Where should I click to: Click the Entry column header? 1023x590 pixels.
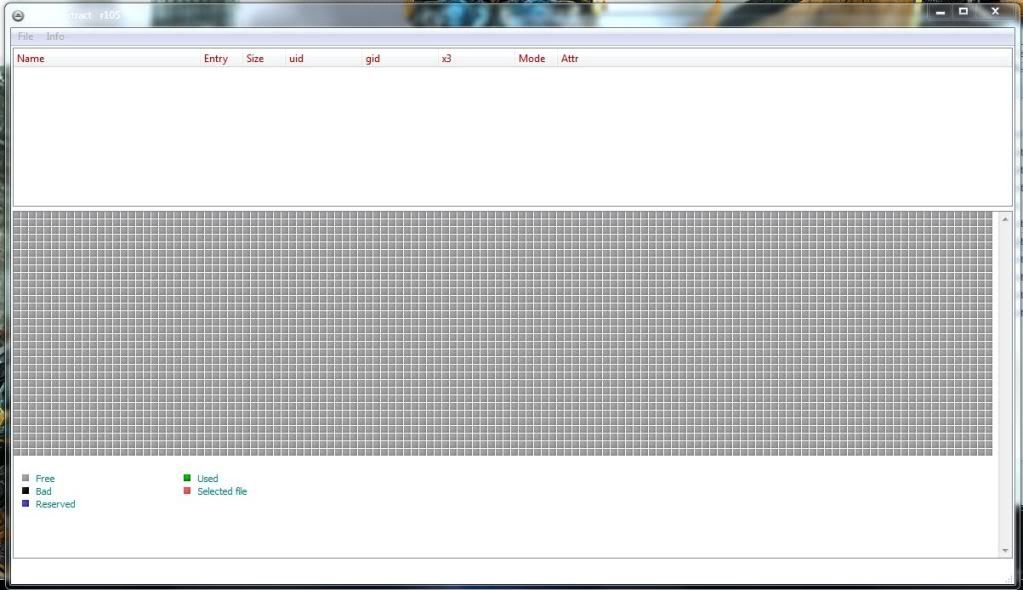click(216, 59)
